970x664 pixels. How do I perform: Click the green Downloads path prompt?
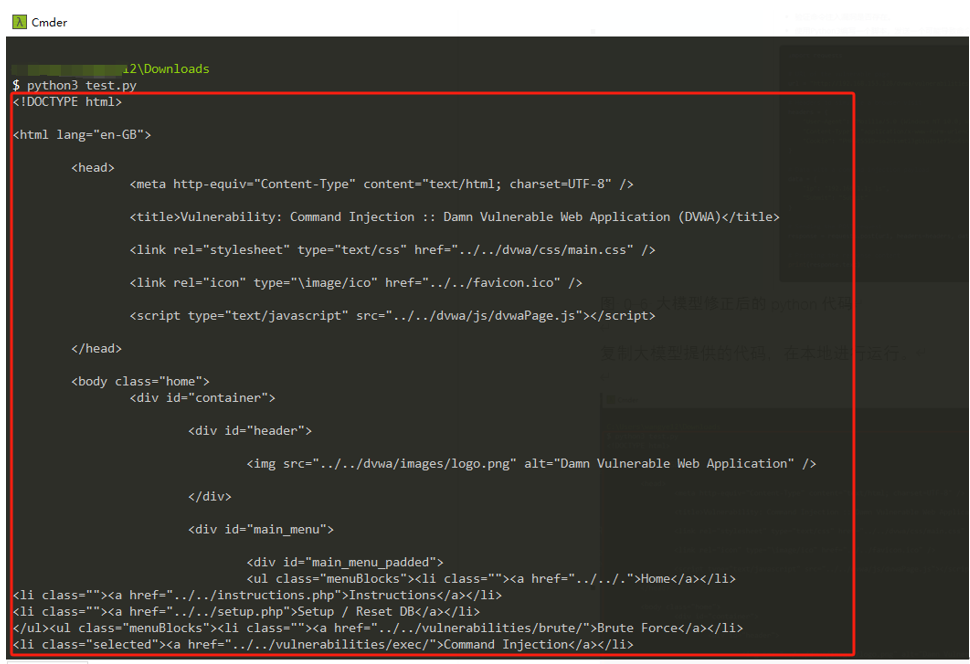(x=111, y=69)
